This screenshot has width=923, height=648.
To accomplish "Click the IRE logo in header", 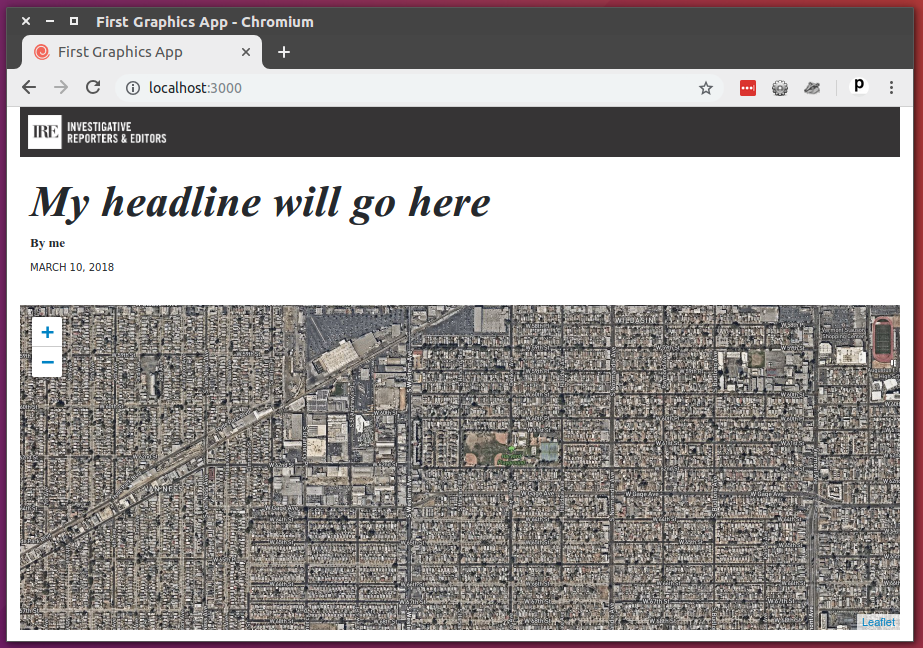I will [x=45, y=132].
